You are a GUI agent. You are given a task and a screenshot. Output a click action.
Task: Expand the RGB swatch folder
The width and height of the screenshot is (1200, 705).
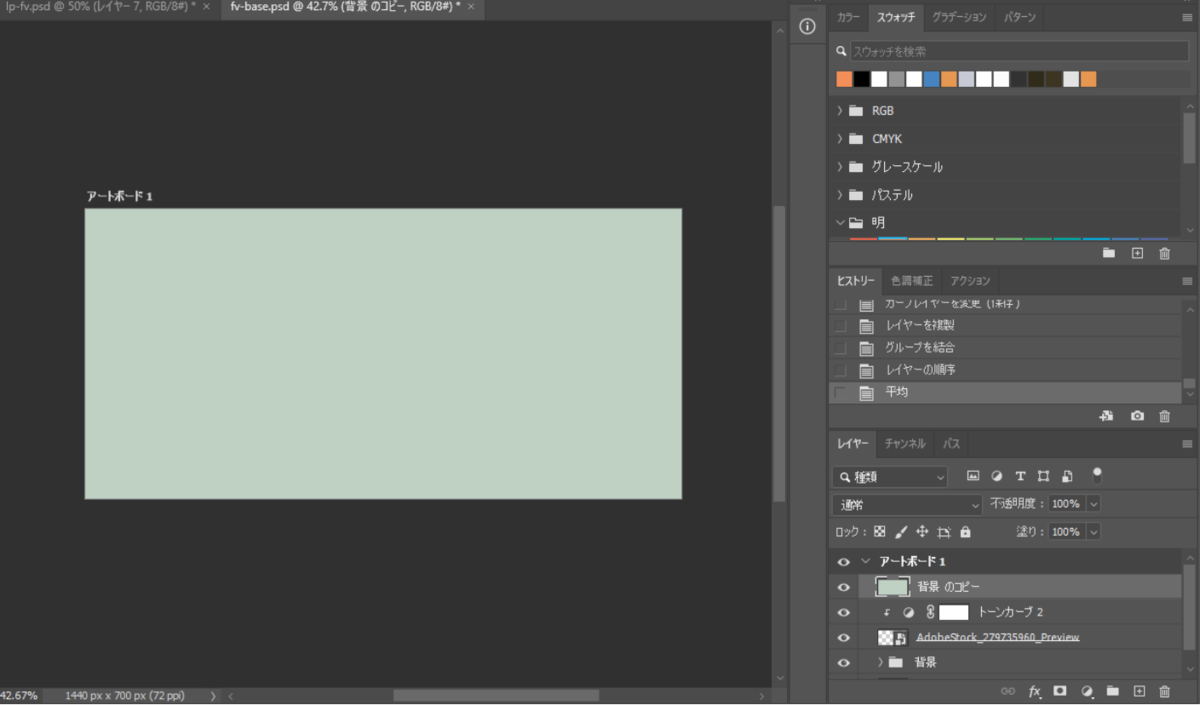pyautogui.click(x=840, y=111)
